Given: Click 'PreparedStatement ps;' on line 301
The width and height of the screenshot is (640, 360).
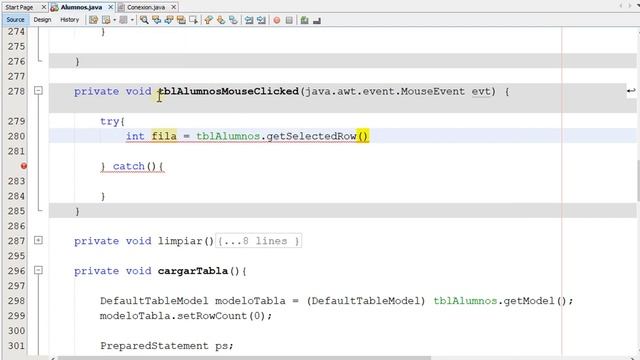Looking at the screenshot, I should (167, 346).
